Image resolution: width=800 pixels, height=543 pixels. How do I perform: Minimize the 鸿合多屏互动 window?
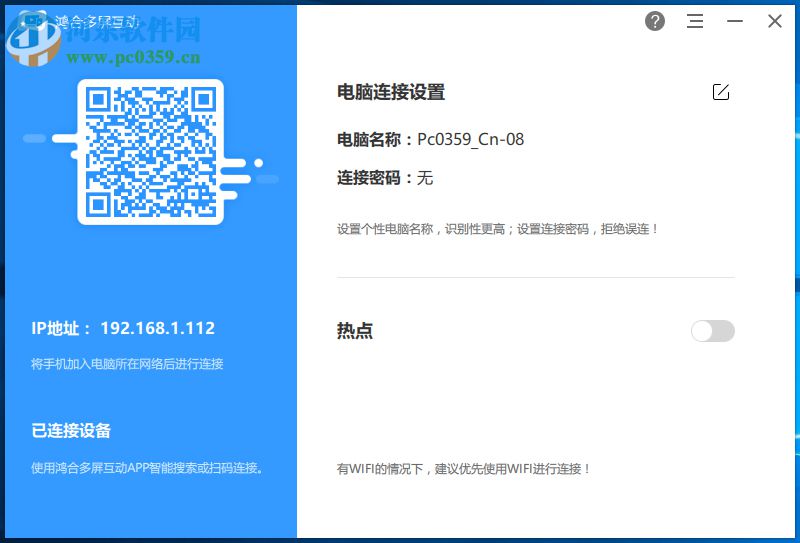(735, 21)
